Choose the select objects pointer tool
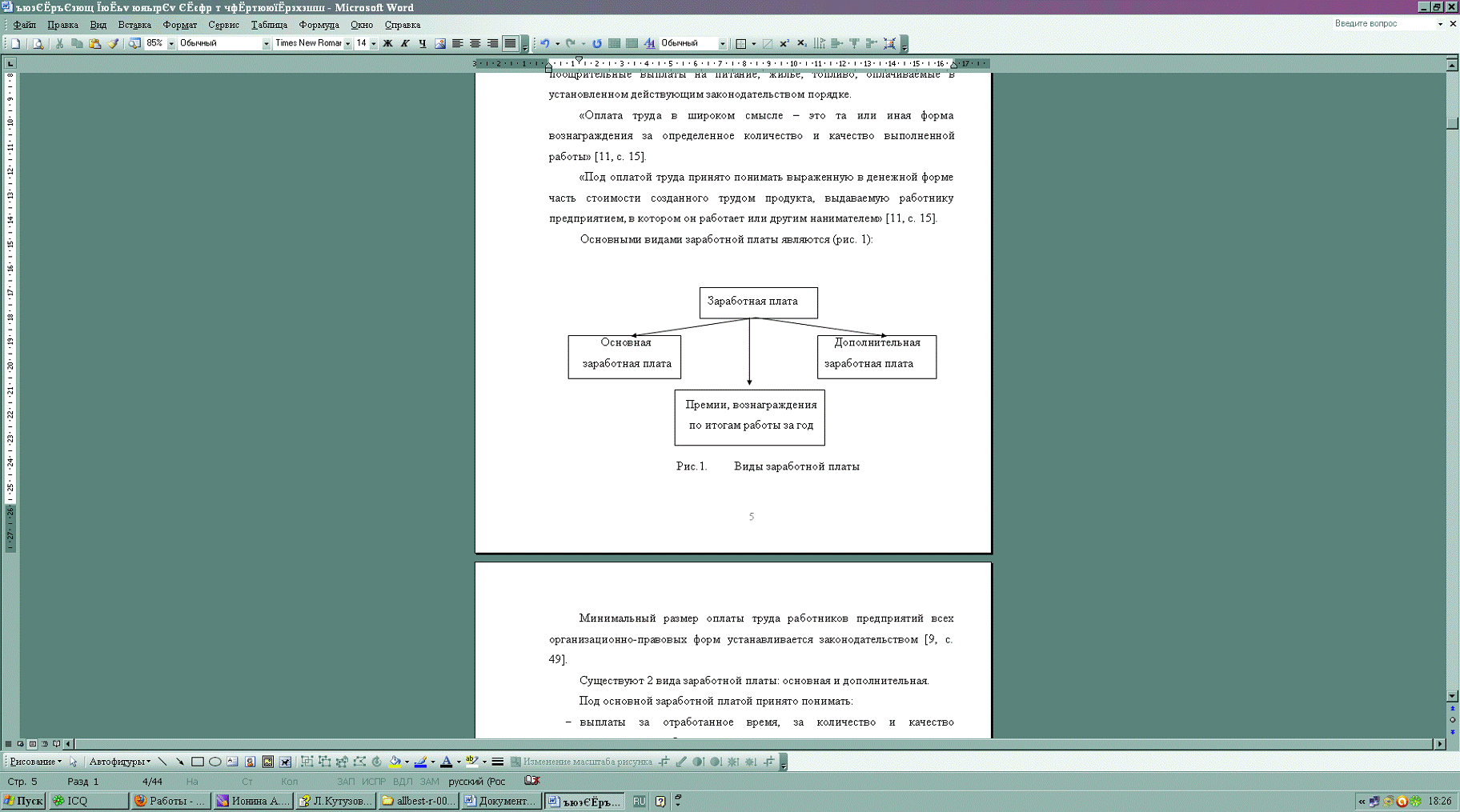The image size is (1460, 812). coord(74,762)
